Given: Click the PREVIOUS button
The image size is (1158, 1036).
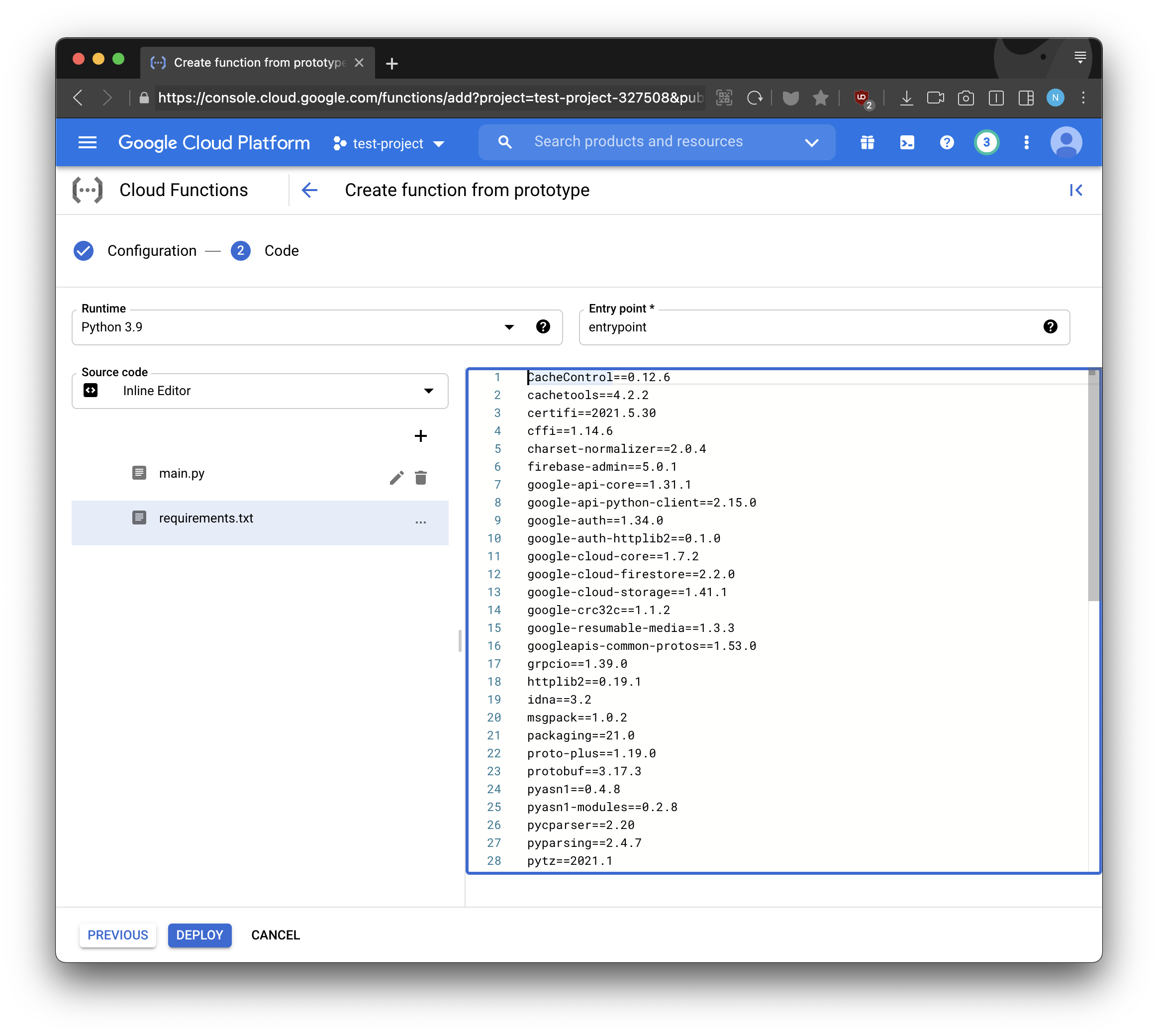Looking at the screenshot, I should (x=118, y=935).
